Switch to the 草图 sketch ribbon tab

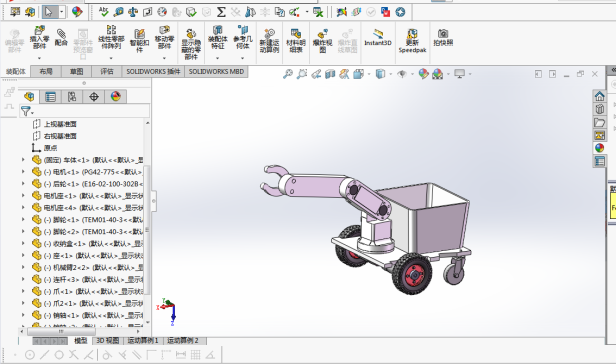pos(76,71)
